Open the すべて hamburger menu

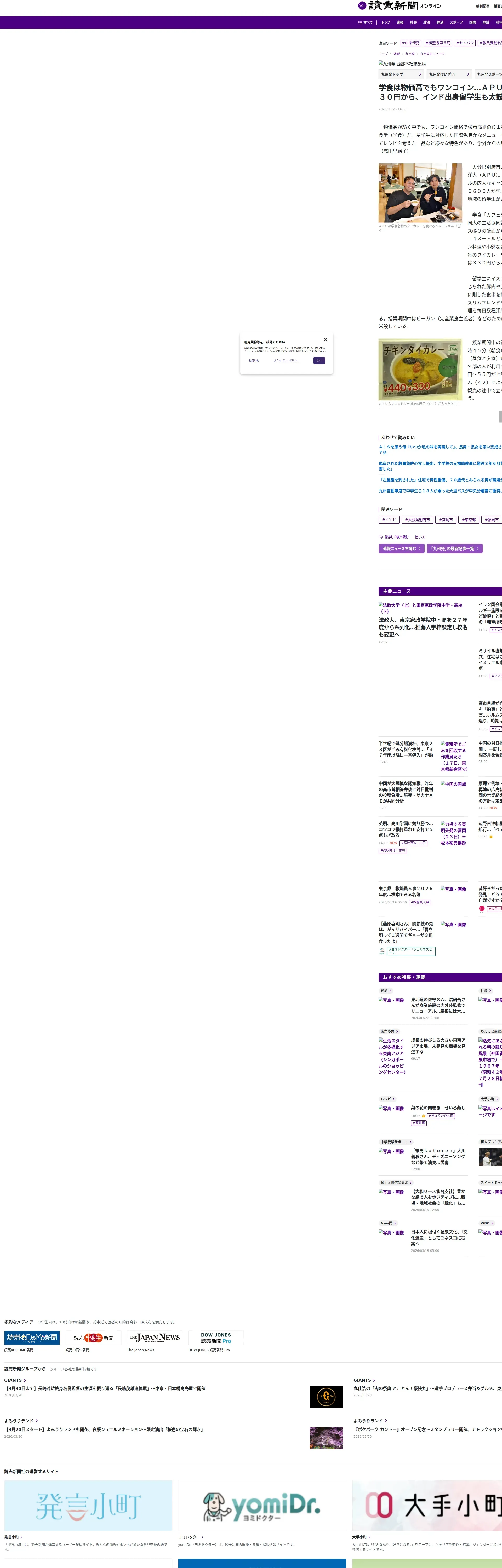(366, 22)
